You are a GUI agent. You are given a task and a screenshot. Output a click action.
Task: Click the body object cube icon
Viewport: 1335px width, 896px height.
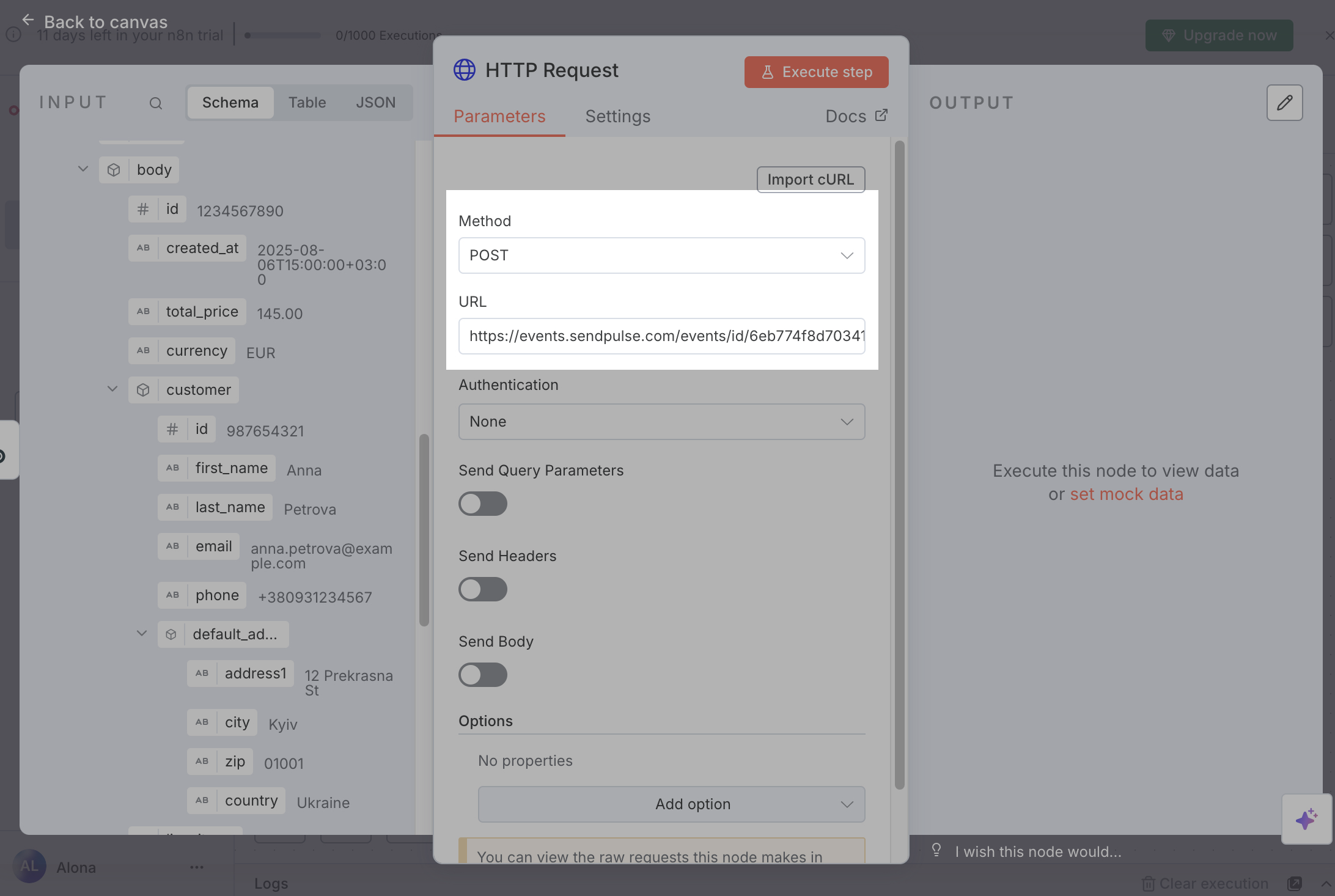coord(114,170)
